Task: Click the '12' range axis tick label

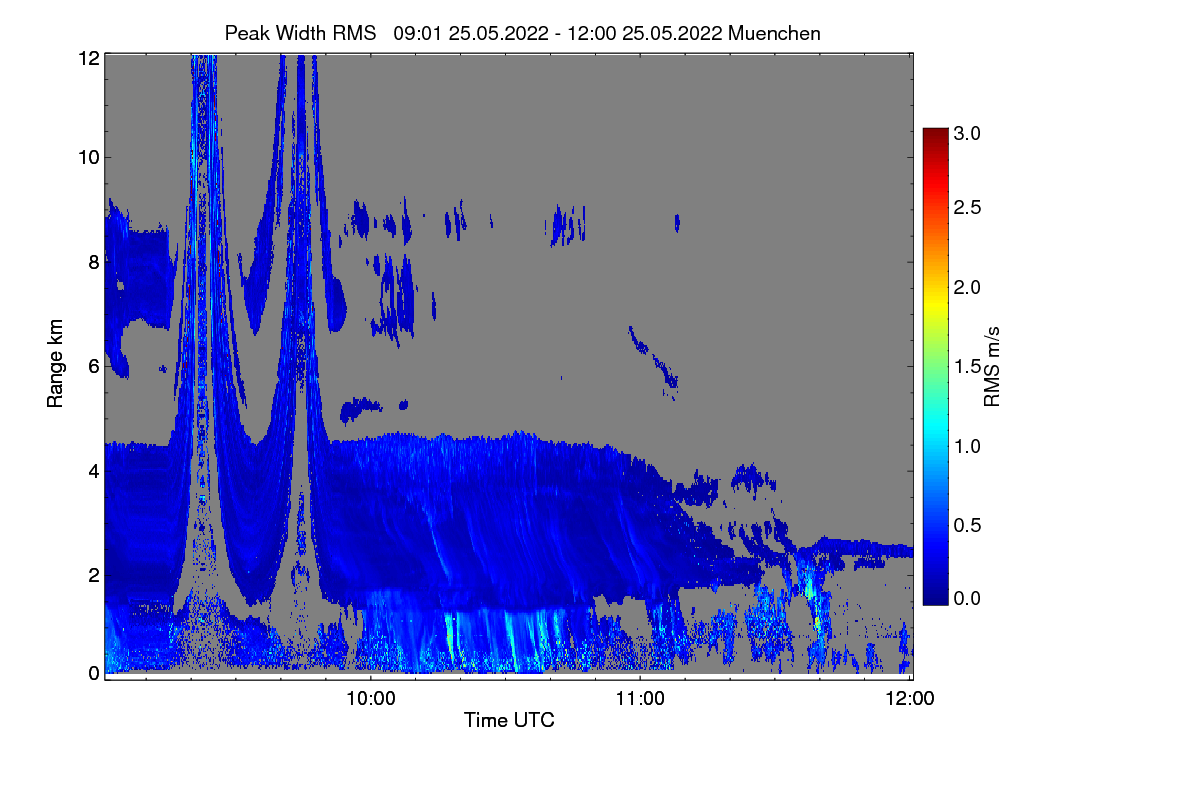Action: 87,58
